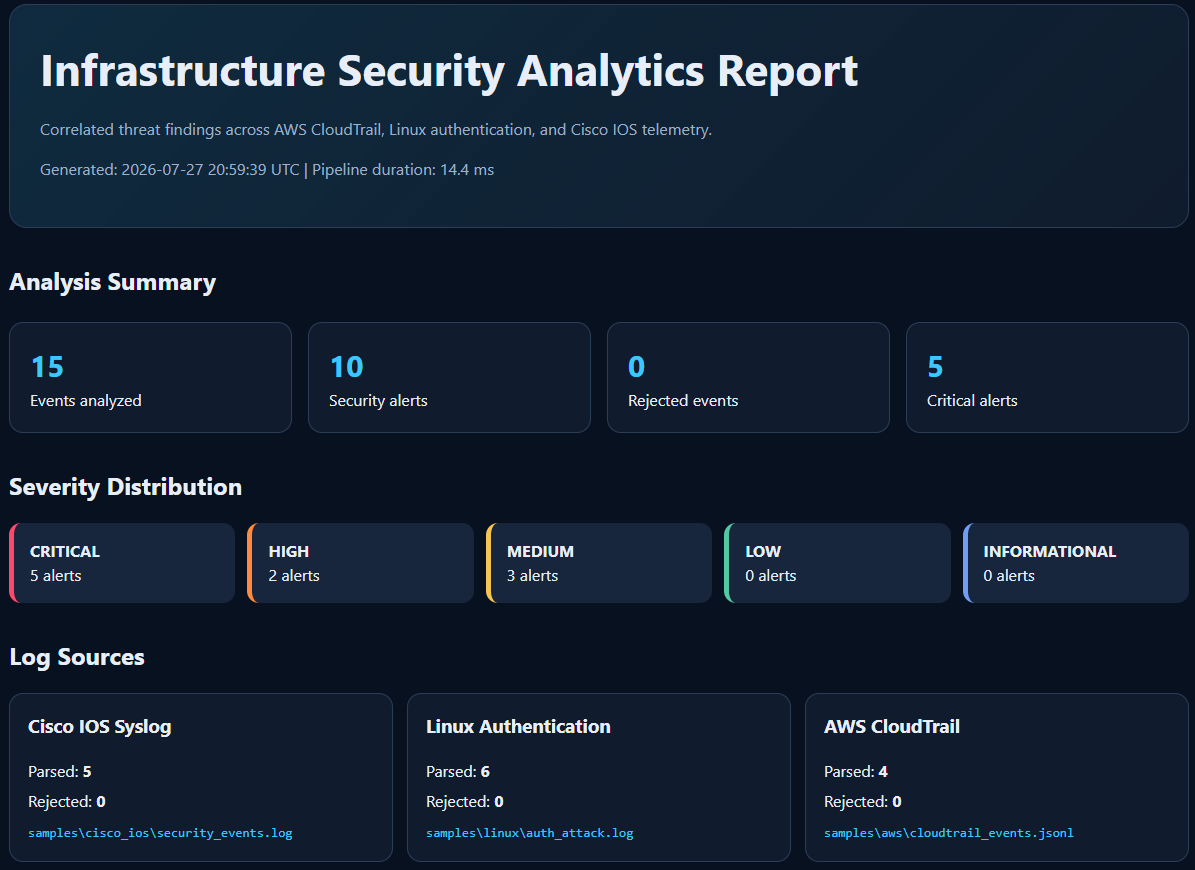Click the Cisco IOS Syslog card title
Screen dimensions: 1195x870
click(x=100, y=727)
